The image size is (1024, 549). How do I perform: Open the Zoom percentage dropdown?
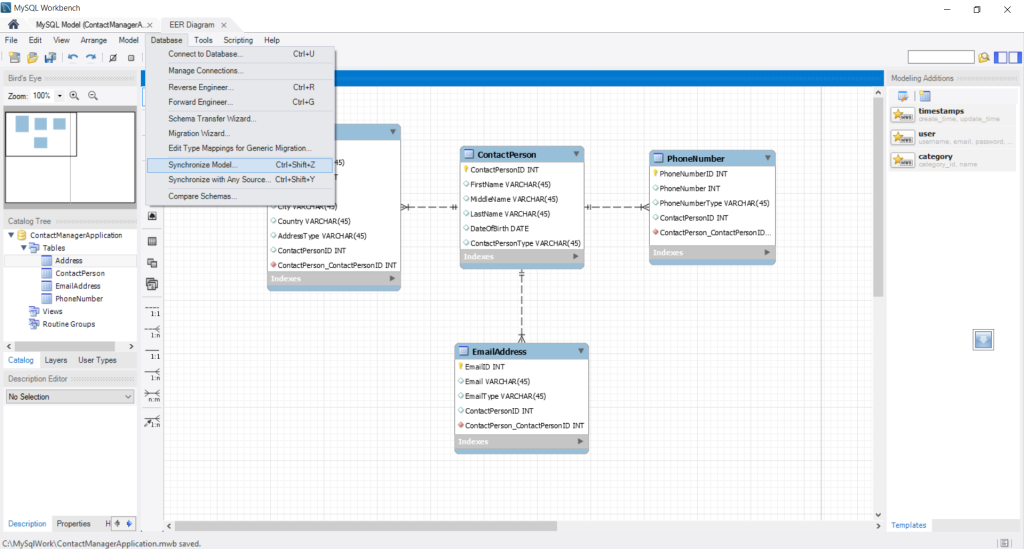point(59,96)
